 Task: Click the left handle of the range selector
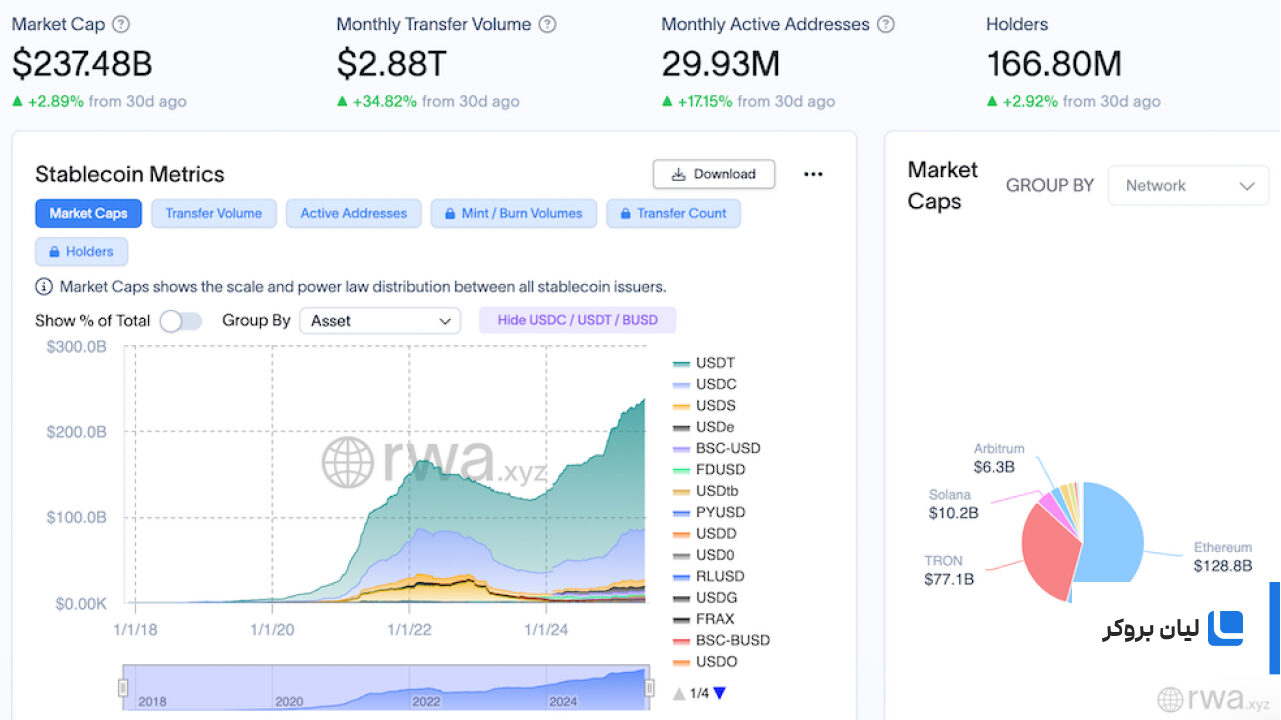[x=123, y=687]
